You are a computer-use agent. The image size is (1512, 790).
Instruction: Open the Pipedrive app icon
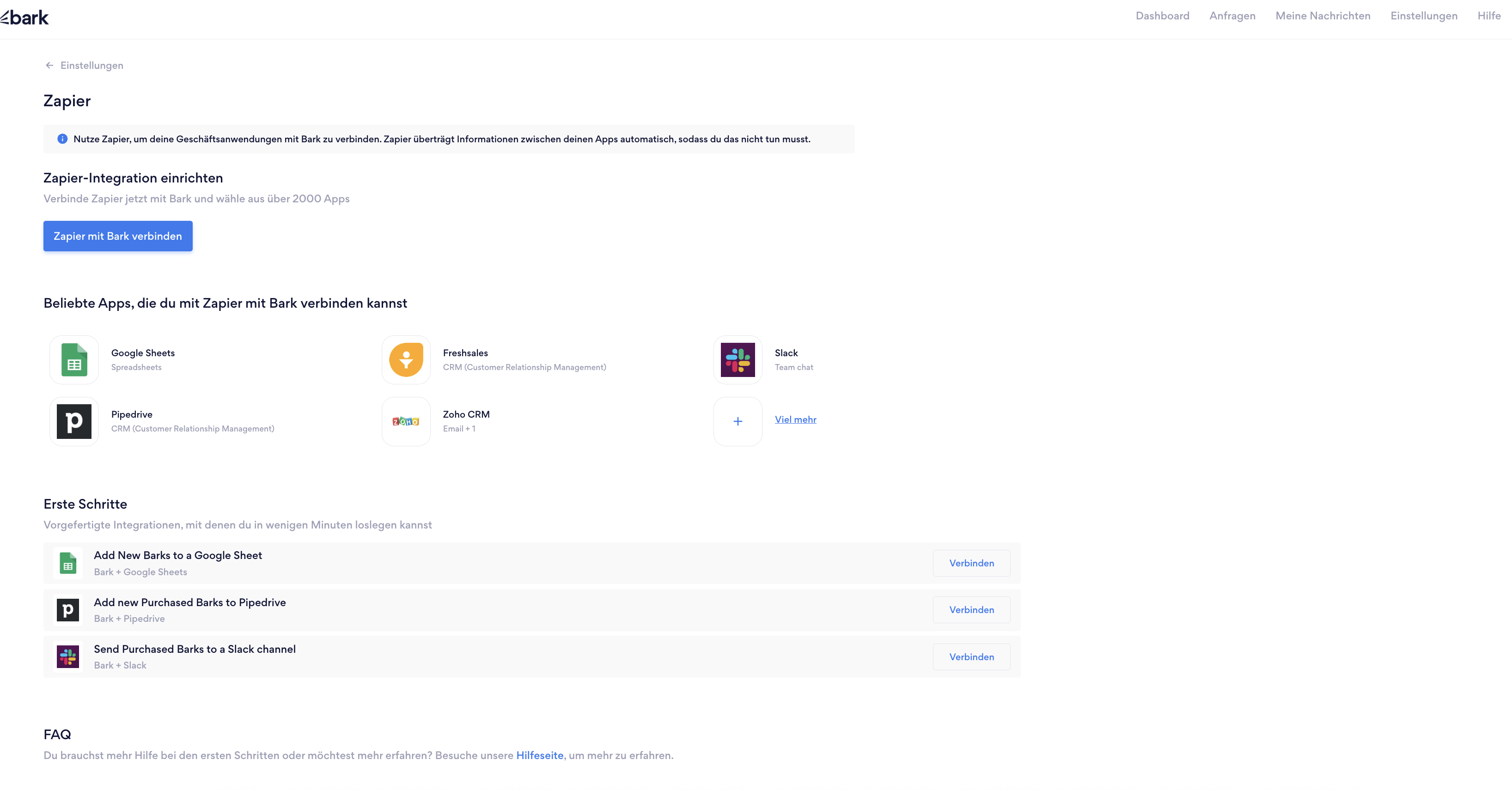pos(74,421)
